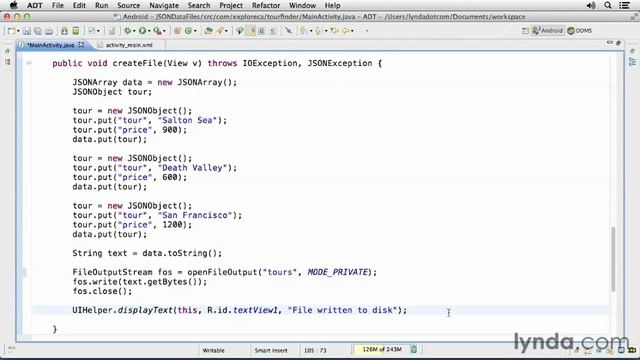Expand the External Tools dropdown arrow
The height and width of the screenshot is (360, 640).
pos(164,31)
